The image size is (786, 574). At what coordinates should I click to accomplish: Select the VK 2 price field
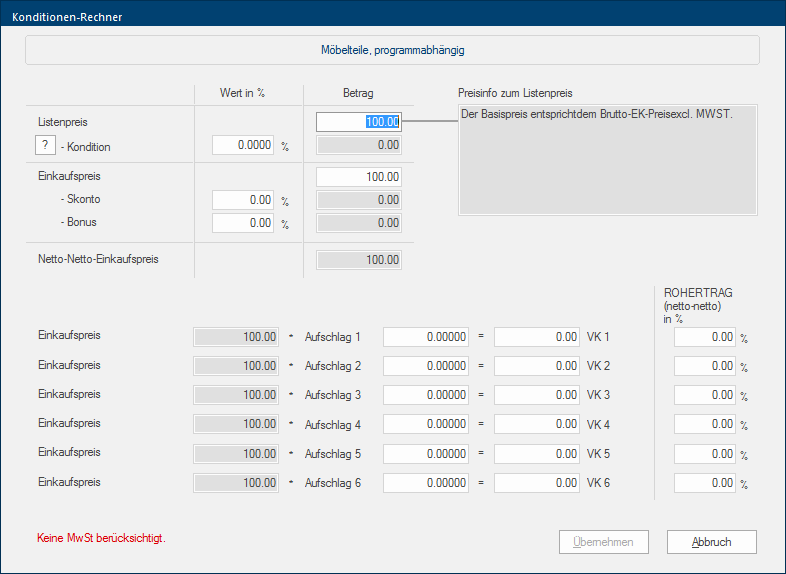coord(537,366)
